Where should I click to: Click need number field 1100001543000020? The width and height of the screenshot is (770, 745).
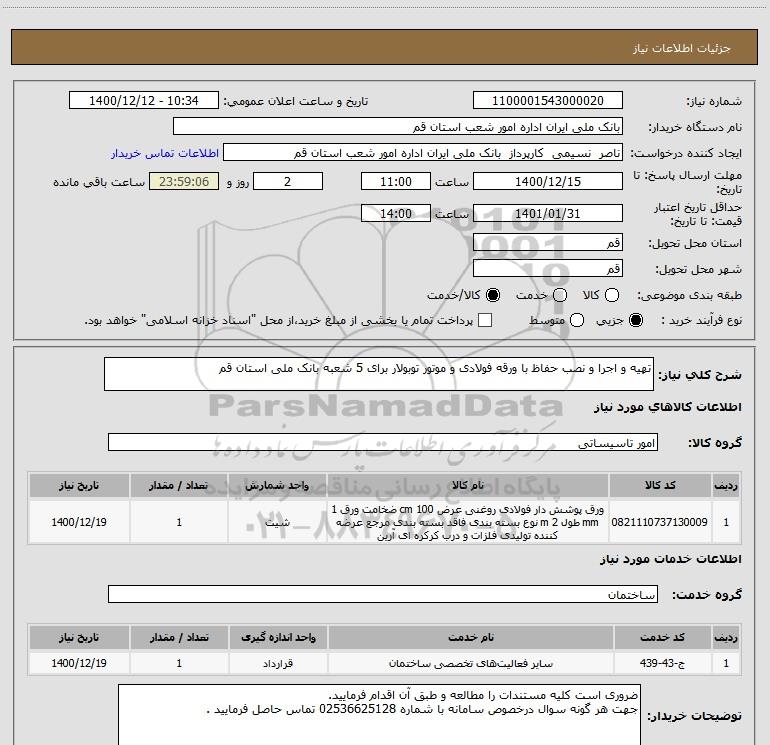point(548,100)
